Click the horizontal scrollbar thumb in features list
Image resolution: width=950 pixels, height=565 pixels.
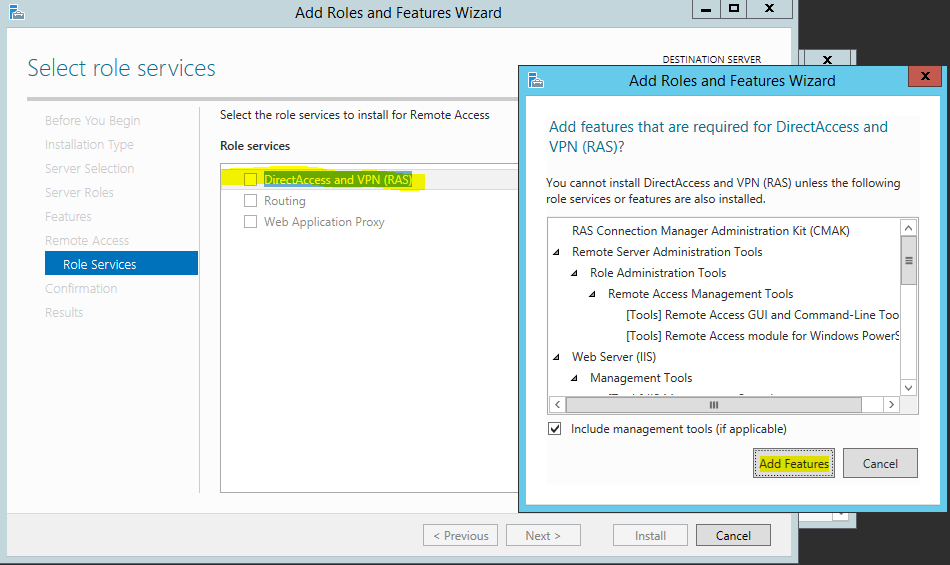pos(714,405)
